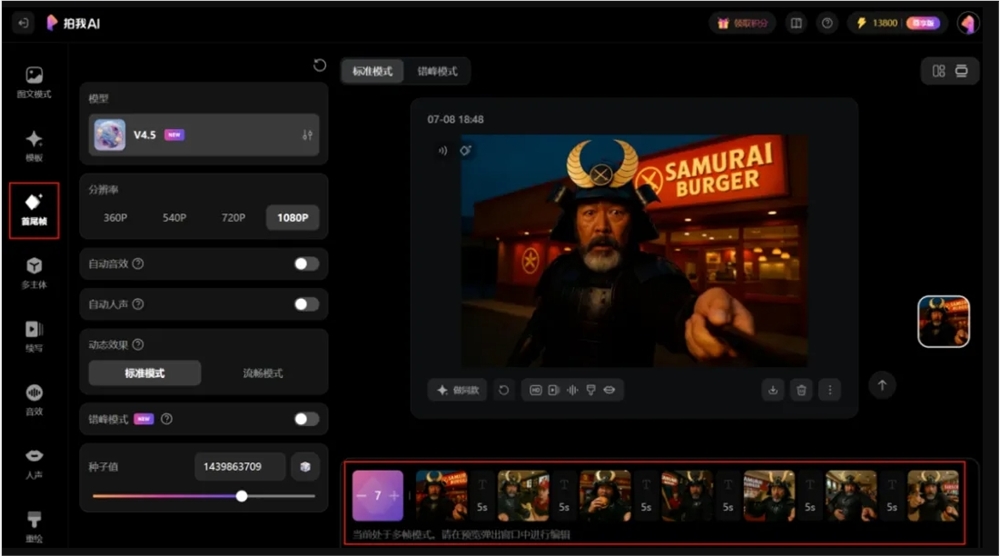Viewport: 1000px width, 556px height.
Task: Switch to the 错峰模式 tab at top
Action: (x=437, y=72)
